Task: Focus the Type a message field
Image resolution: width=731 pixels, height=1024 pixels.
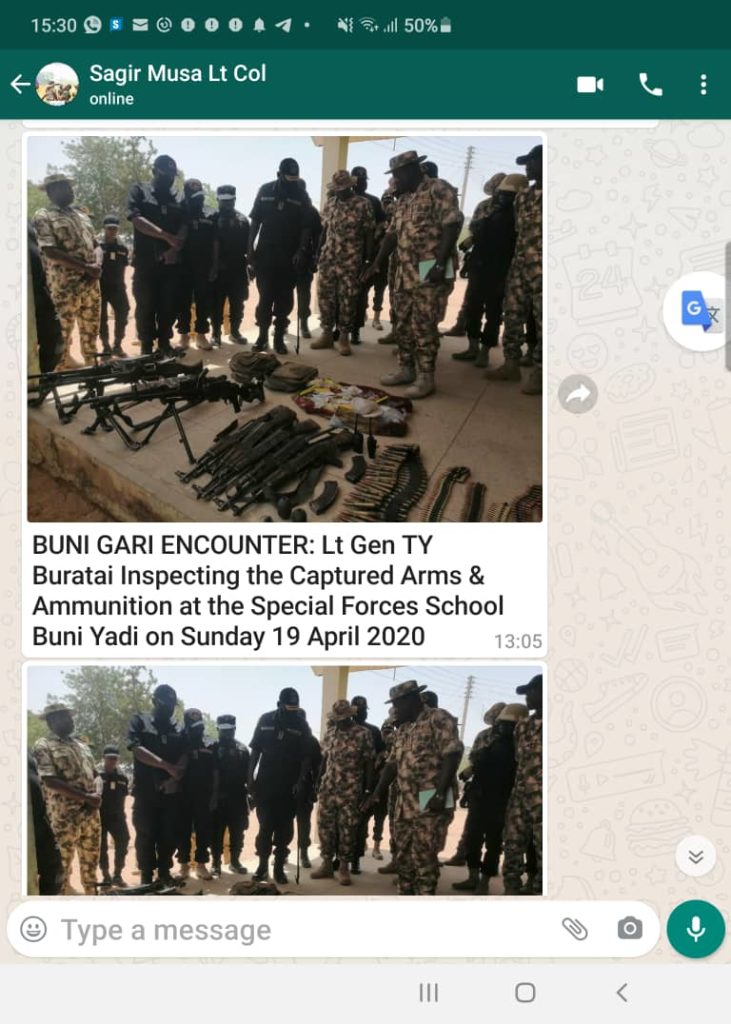Action: click(307, 929)
